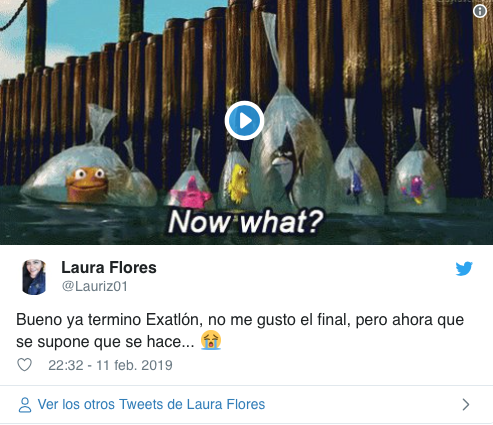Viewport: 493px width, 425px height.
Task: Open the media info icon
Action: [x=480, y=11]
